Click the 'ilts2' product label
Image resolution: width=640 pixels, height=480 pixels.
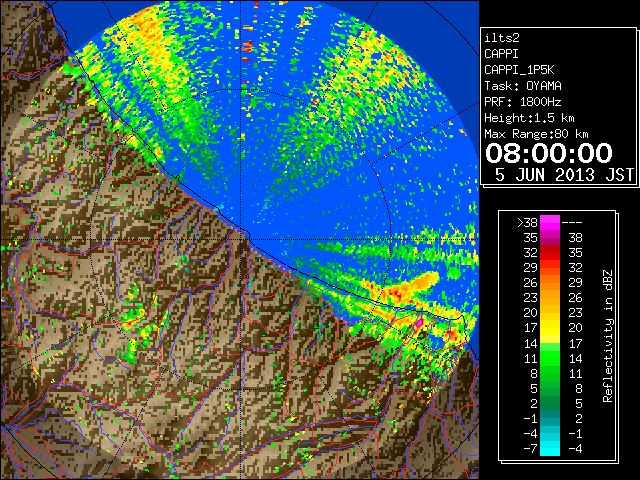pyautogui.click(x=502, y=38)
